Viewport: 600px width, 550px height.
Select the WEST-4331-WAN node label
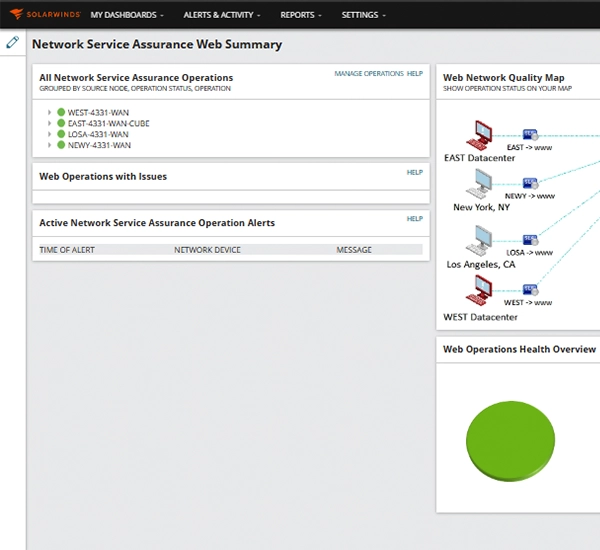pyautogui.click(x=98, y=113)
